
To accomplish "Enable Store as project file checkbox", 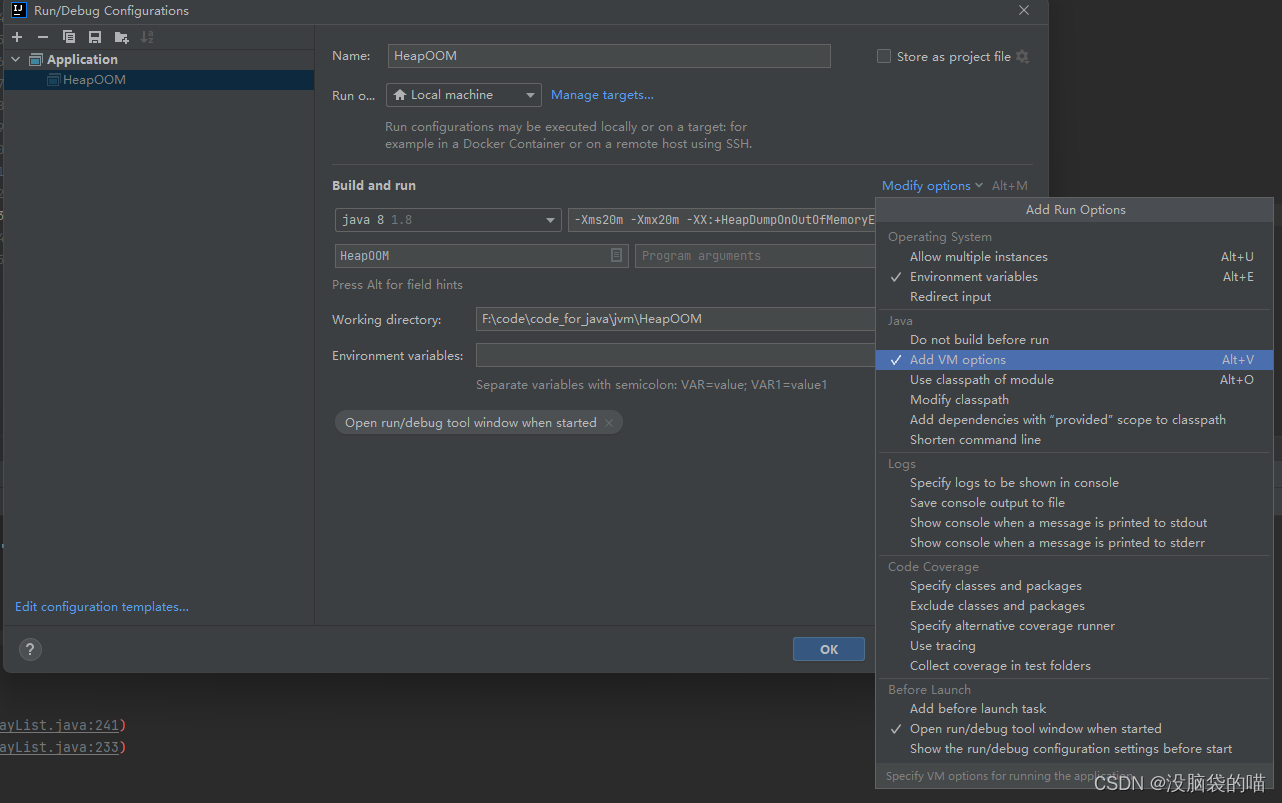I will [x=884, y=57].
